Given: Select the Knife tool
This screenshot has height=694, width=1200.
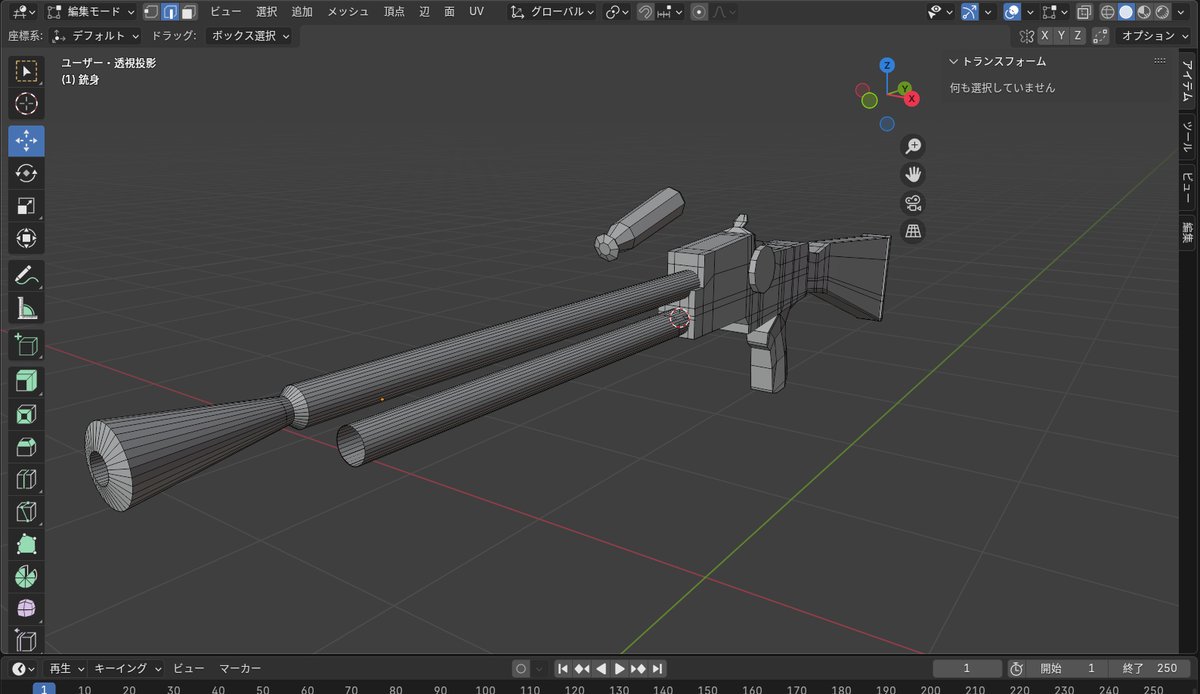Looking at the screenshot, I should pos(26,513).
